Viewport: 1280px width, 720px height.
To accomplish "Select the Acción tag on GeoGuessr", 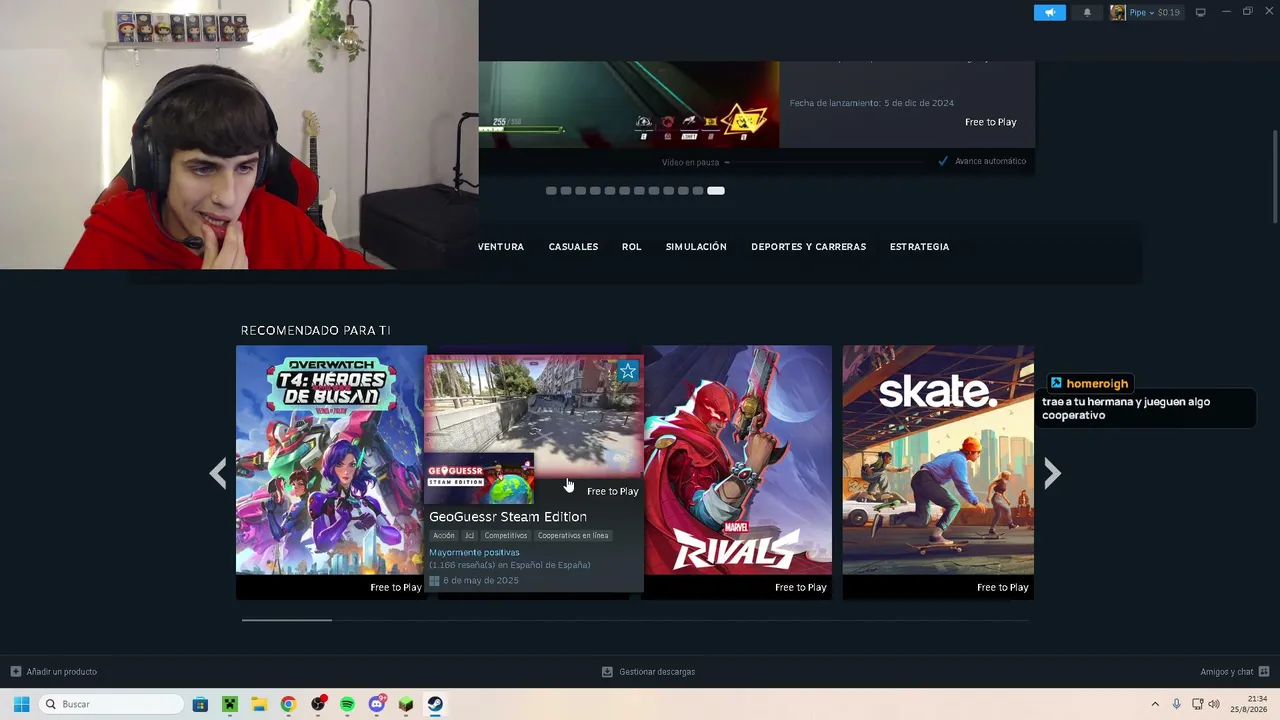I will [444, 536].
